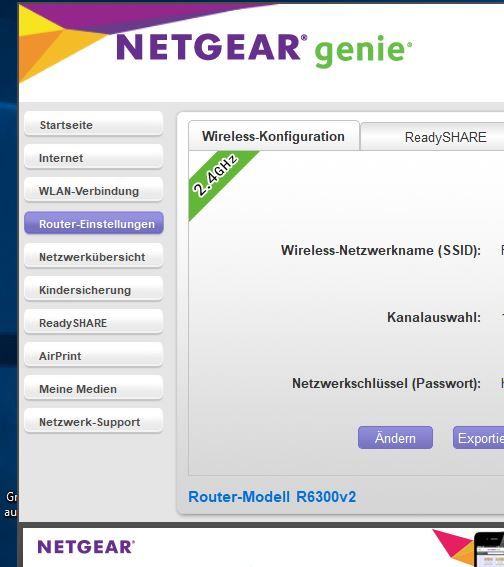The height and width of the screenshot is (567, 504).
Task: Click the phone image in bottom banner
Action: coord(489,549)
